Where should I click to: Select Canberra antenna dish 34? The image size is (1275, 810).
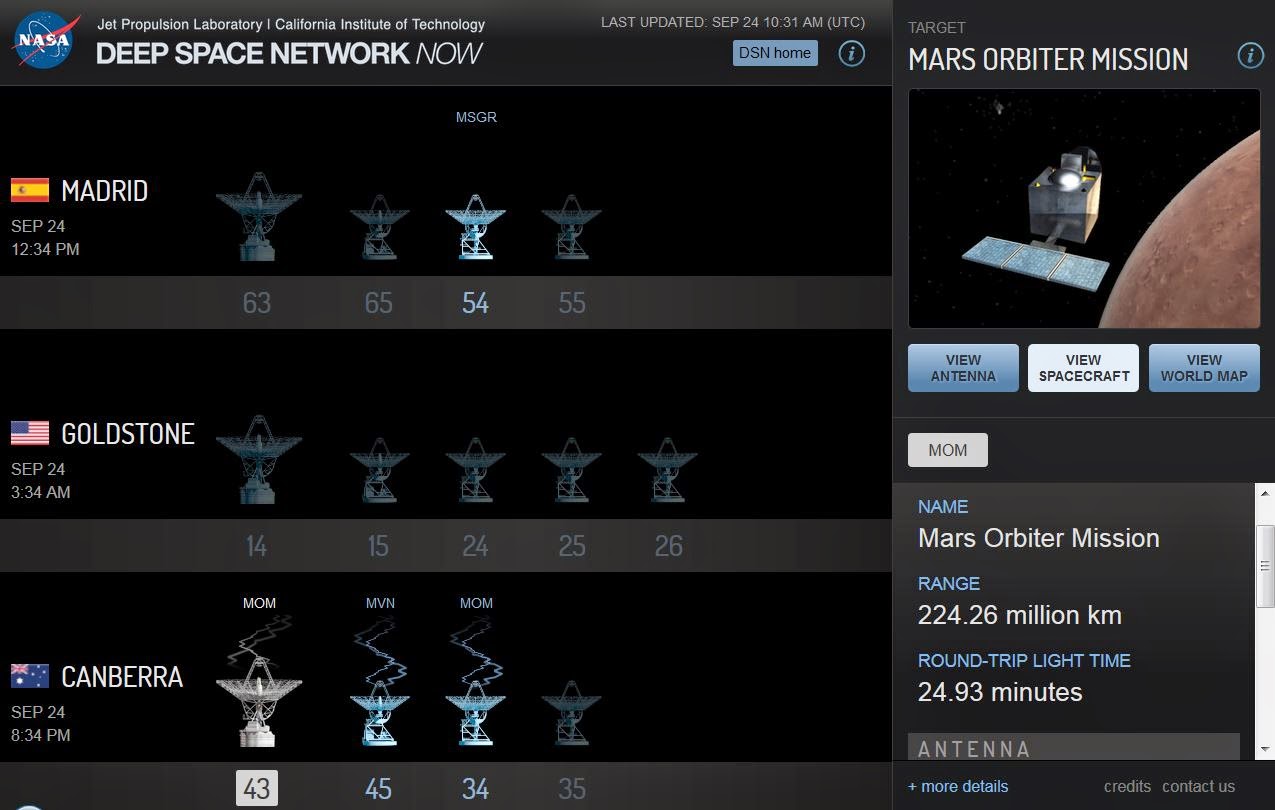[x=475, y=713]
